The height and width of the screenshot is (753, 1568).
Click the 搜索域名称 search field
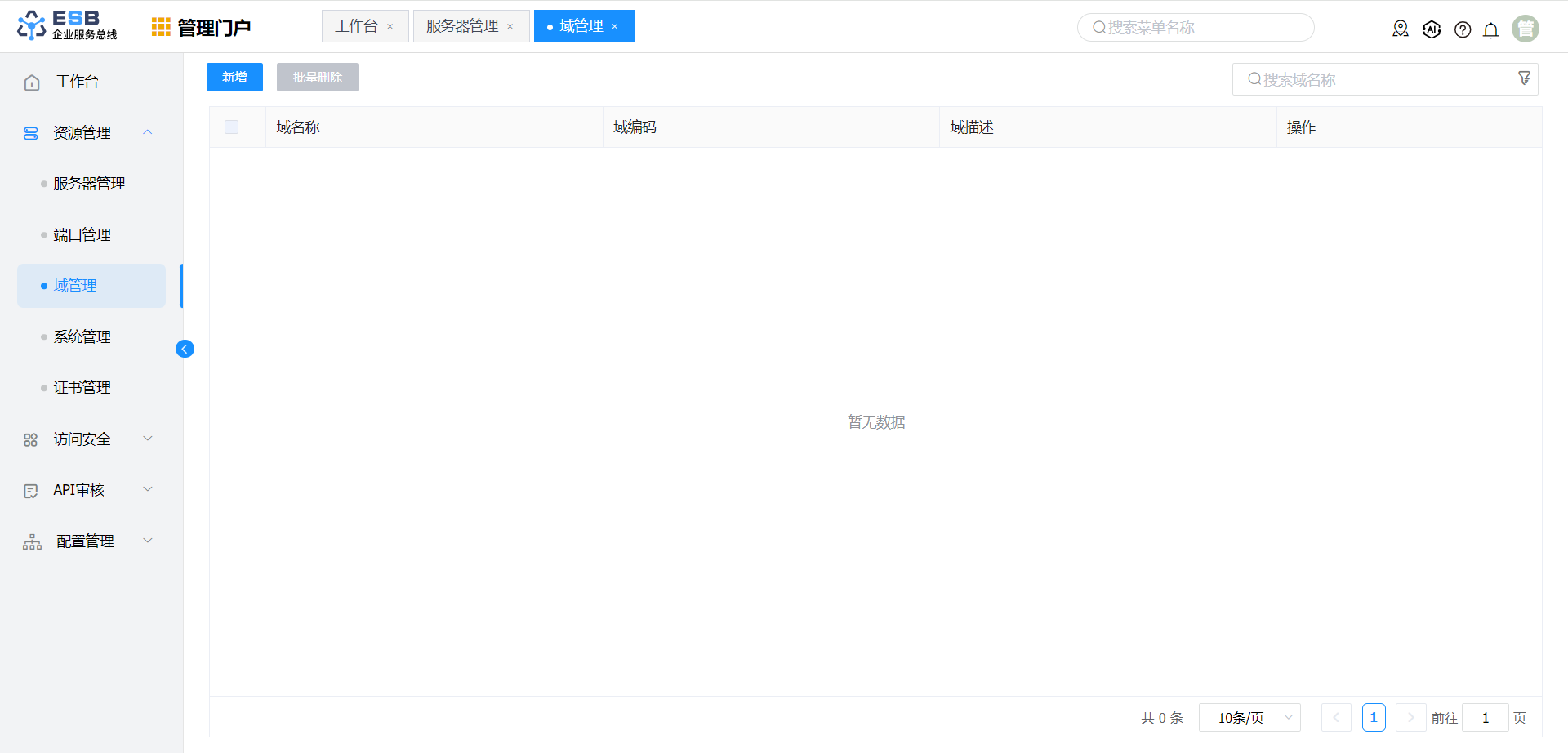point(1380,79)
